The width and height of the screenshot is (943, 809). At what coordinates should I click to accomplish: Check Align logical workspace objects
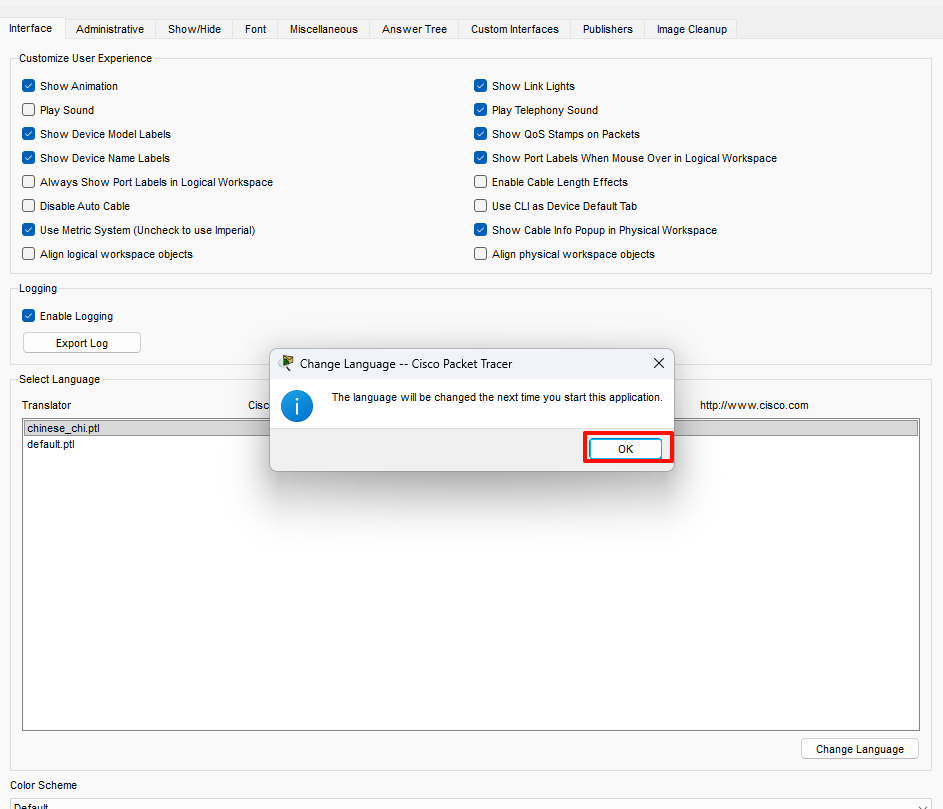pos(28,254)
